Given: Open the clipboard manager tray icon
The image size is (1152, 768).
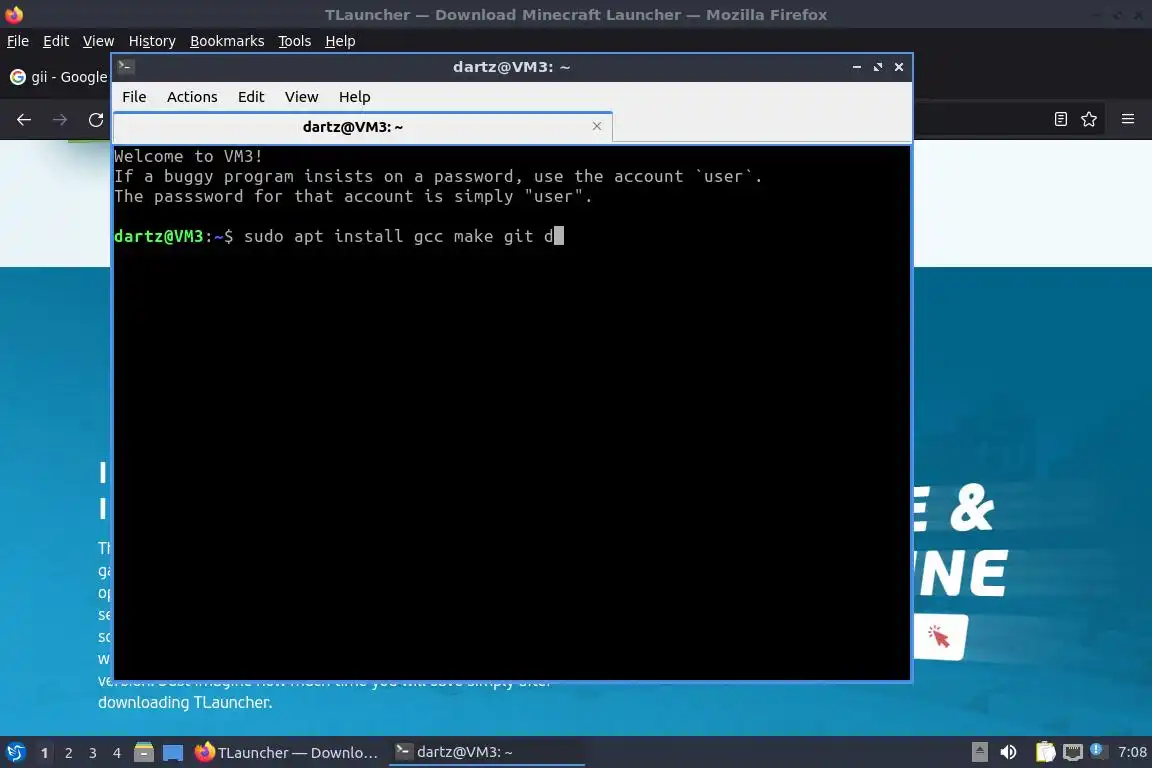Looking at the screenshot, I should click(1045, 752).
